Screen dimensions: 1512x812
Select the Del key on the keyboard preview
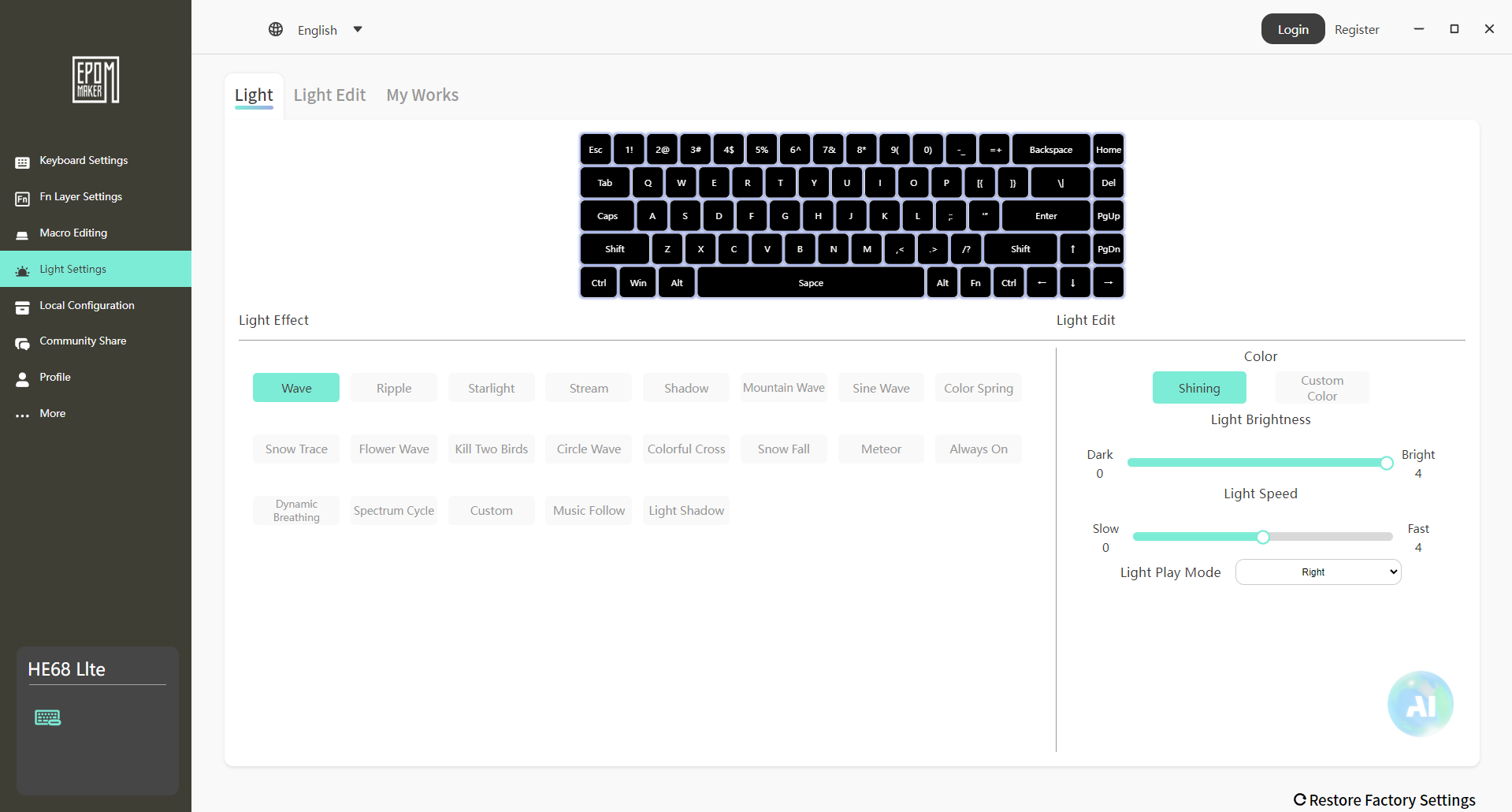pos(1109,183)
